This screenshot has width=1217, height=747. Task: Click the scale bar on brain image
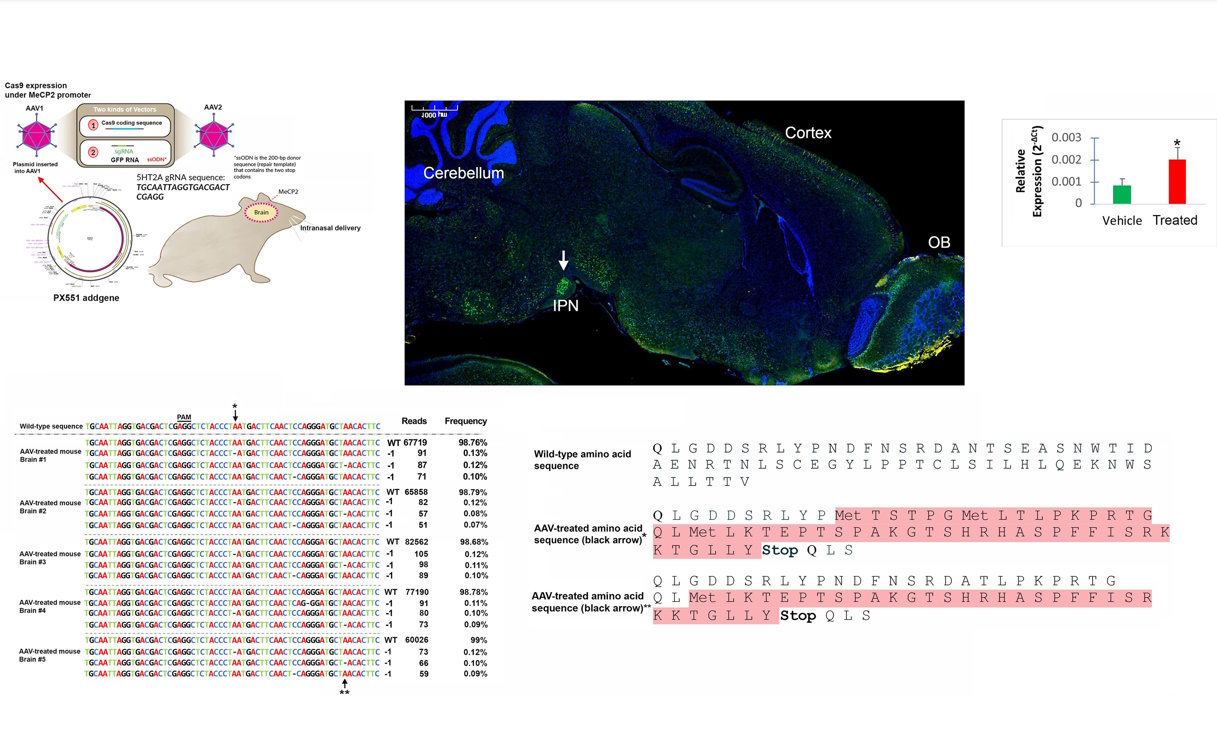tap(434, 107)
